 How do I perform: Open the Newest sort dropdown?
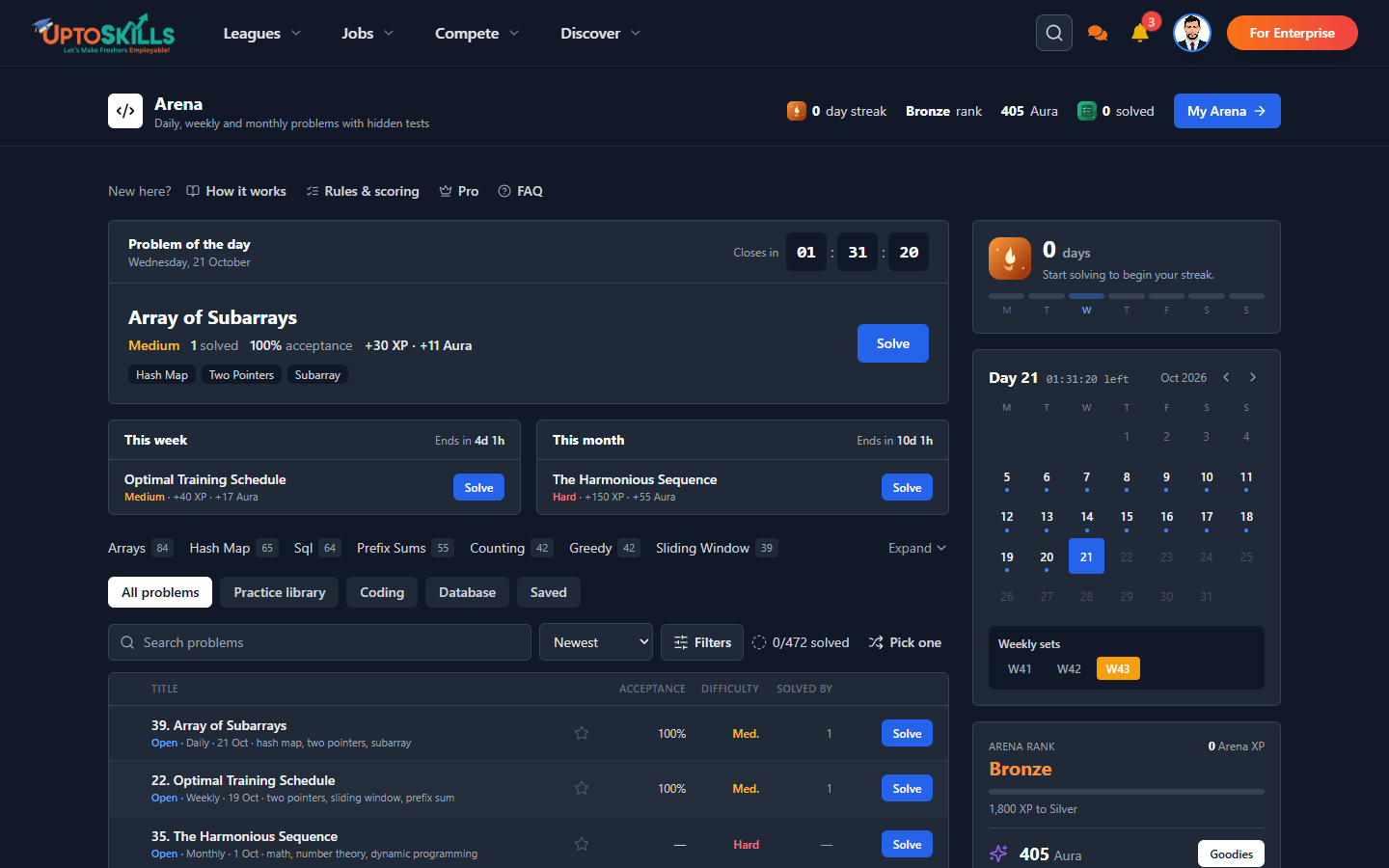coord(596,642)
